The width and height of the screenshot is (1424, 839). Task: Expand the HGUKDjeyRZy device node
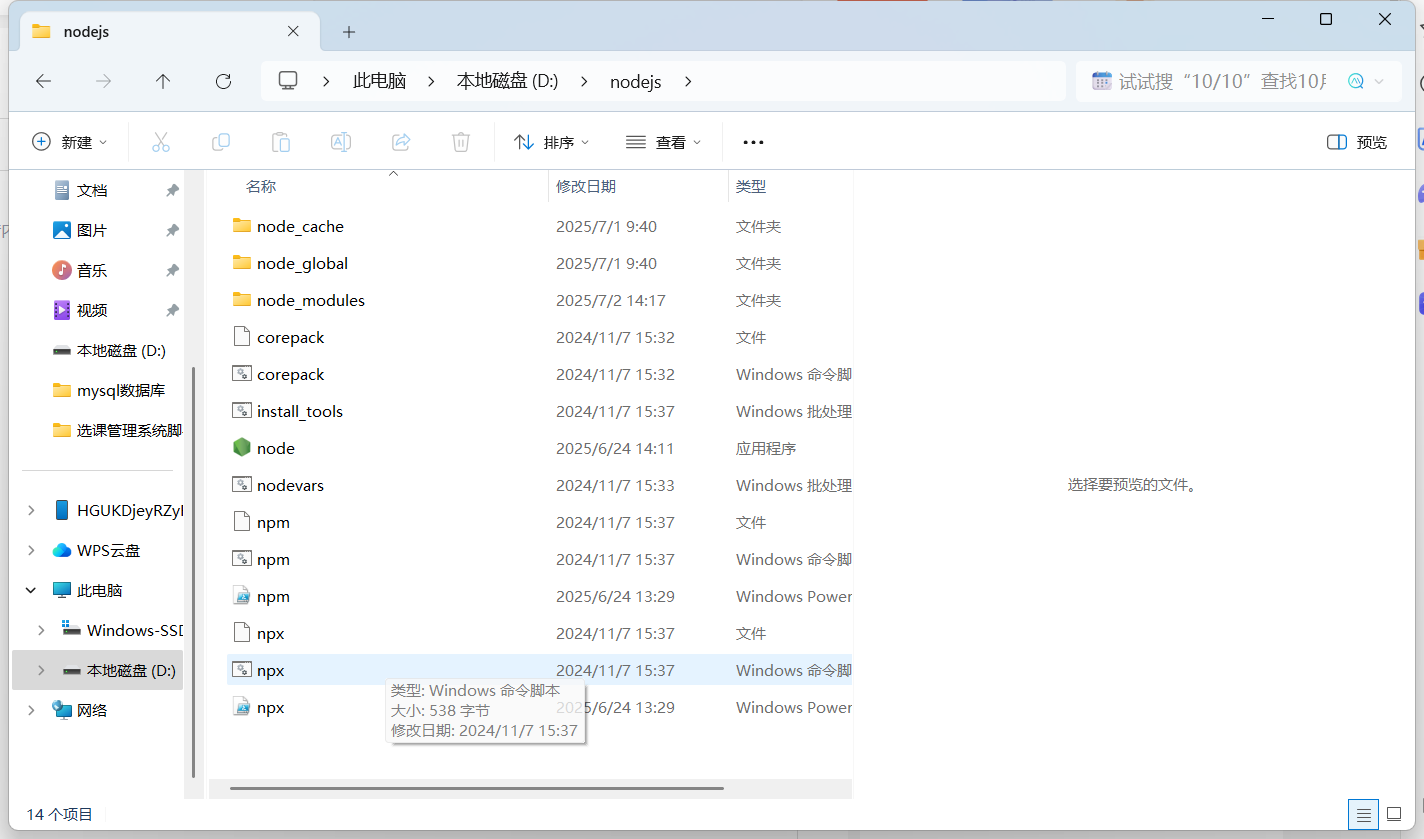(x=31, y=510)
